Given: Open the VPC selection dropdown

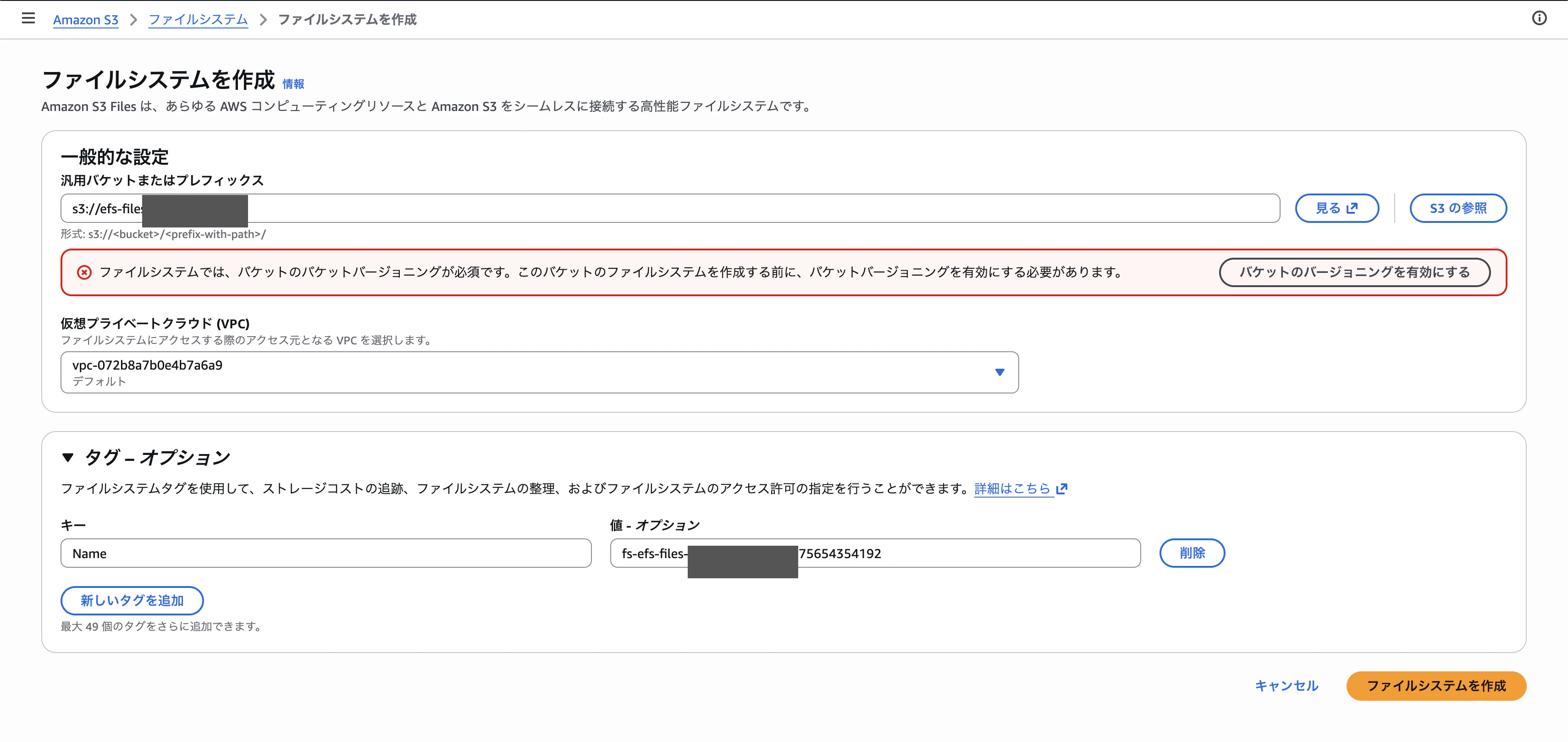Looking at the screenshot, I should [x=539, y=372].
